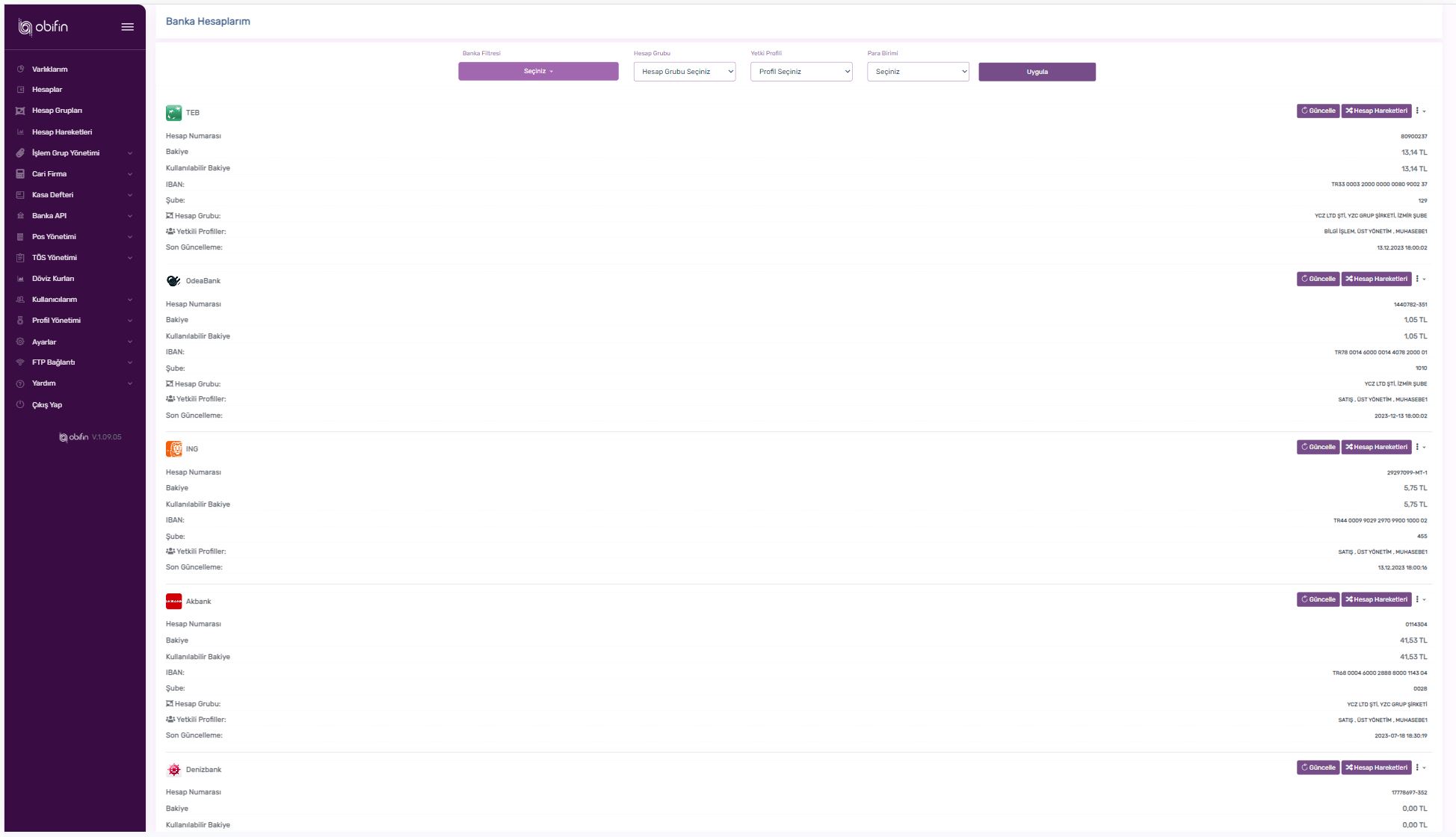Open the Banka Filtresi Seçiniz dropdown
The image size is (1456, 837).
tap(538, 72)
